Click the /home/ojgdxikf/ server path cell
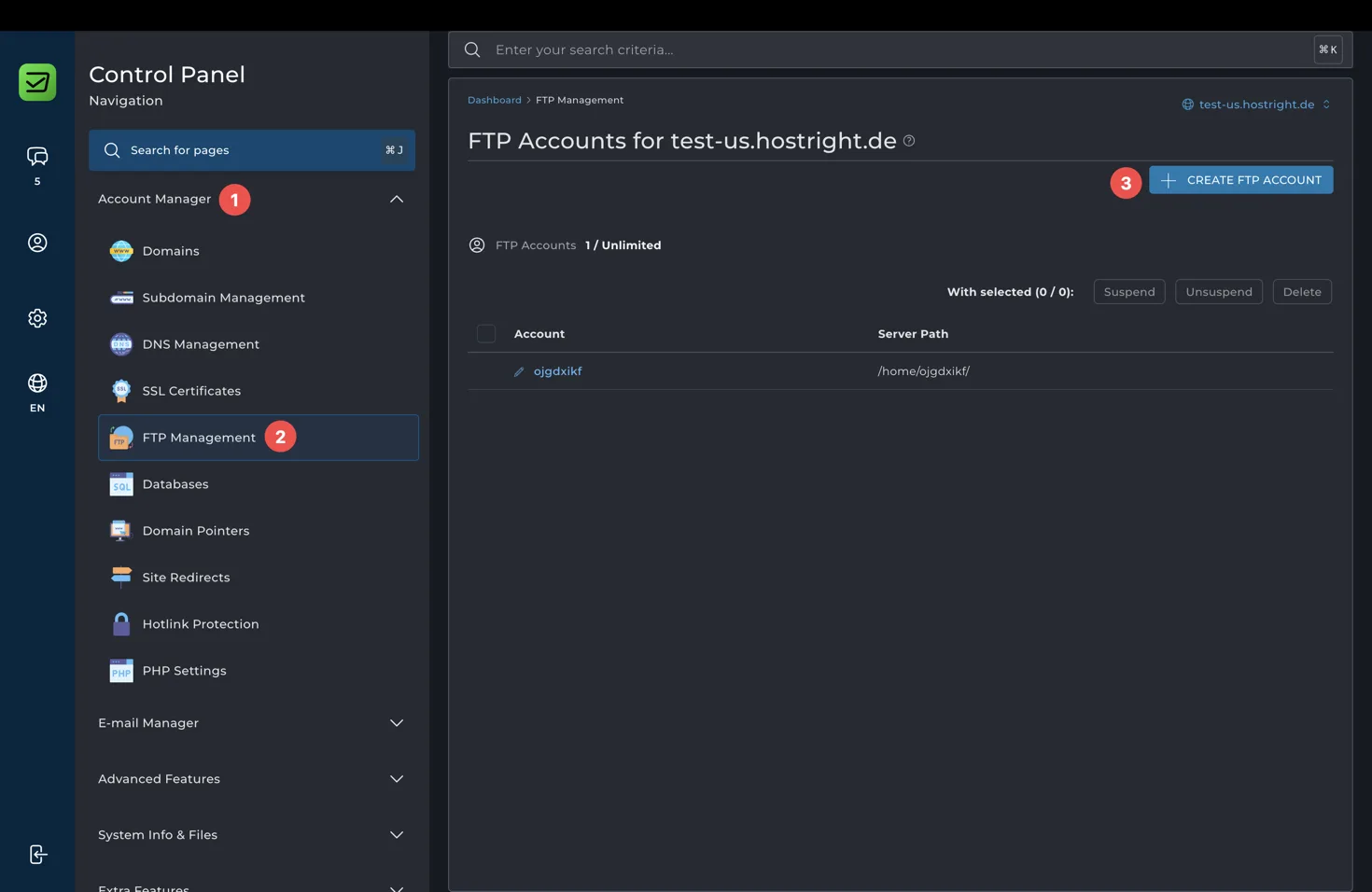 [924, 371]
